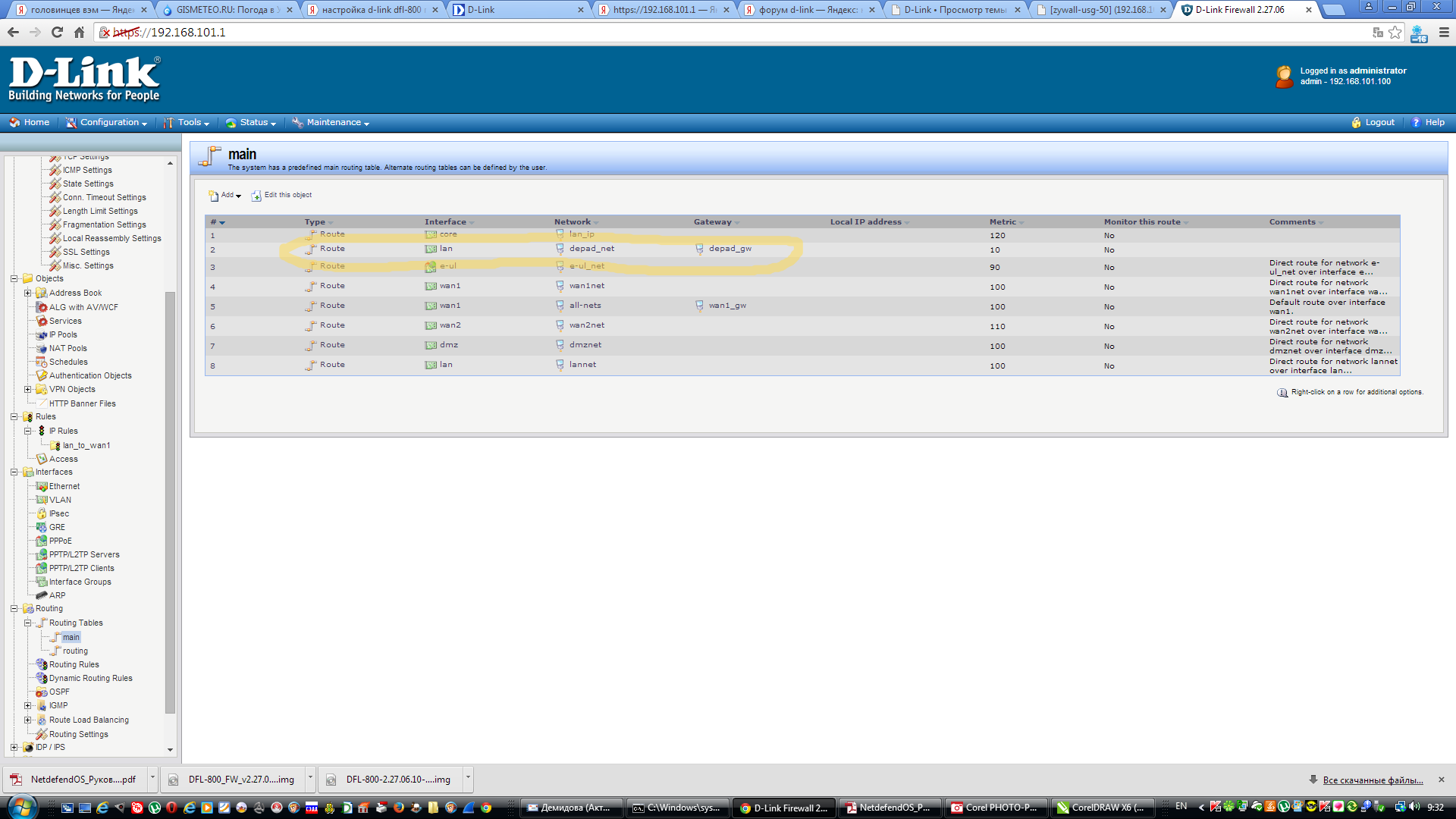Click the wan1_gw gateway object icon
Viewport: 1456px width, 819px height.
tap(699, 306)
